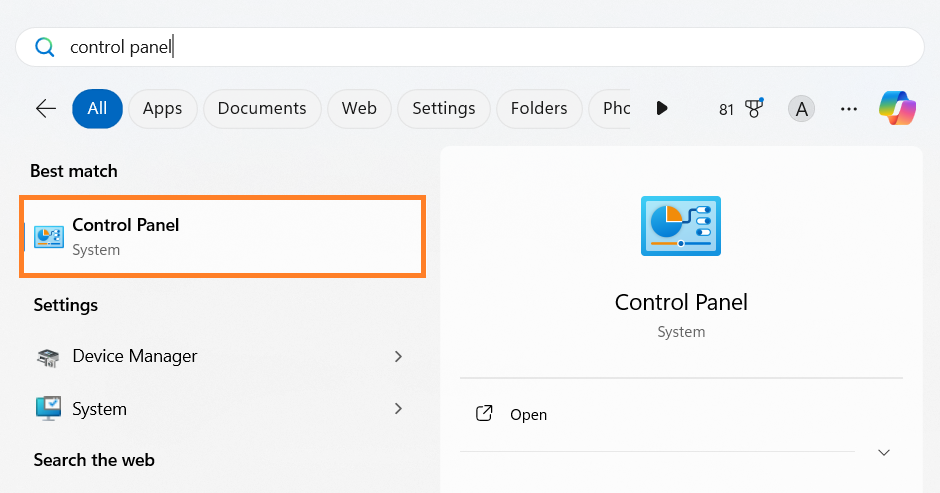The image size is (940, 493).
Task: Select the Documents filter tab
Action: point(262,108)
